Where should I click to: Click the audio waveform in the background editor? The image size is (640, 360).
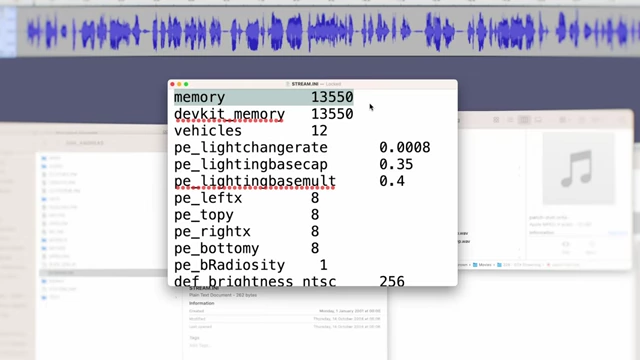(x=327, y=31)
